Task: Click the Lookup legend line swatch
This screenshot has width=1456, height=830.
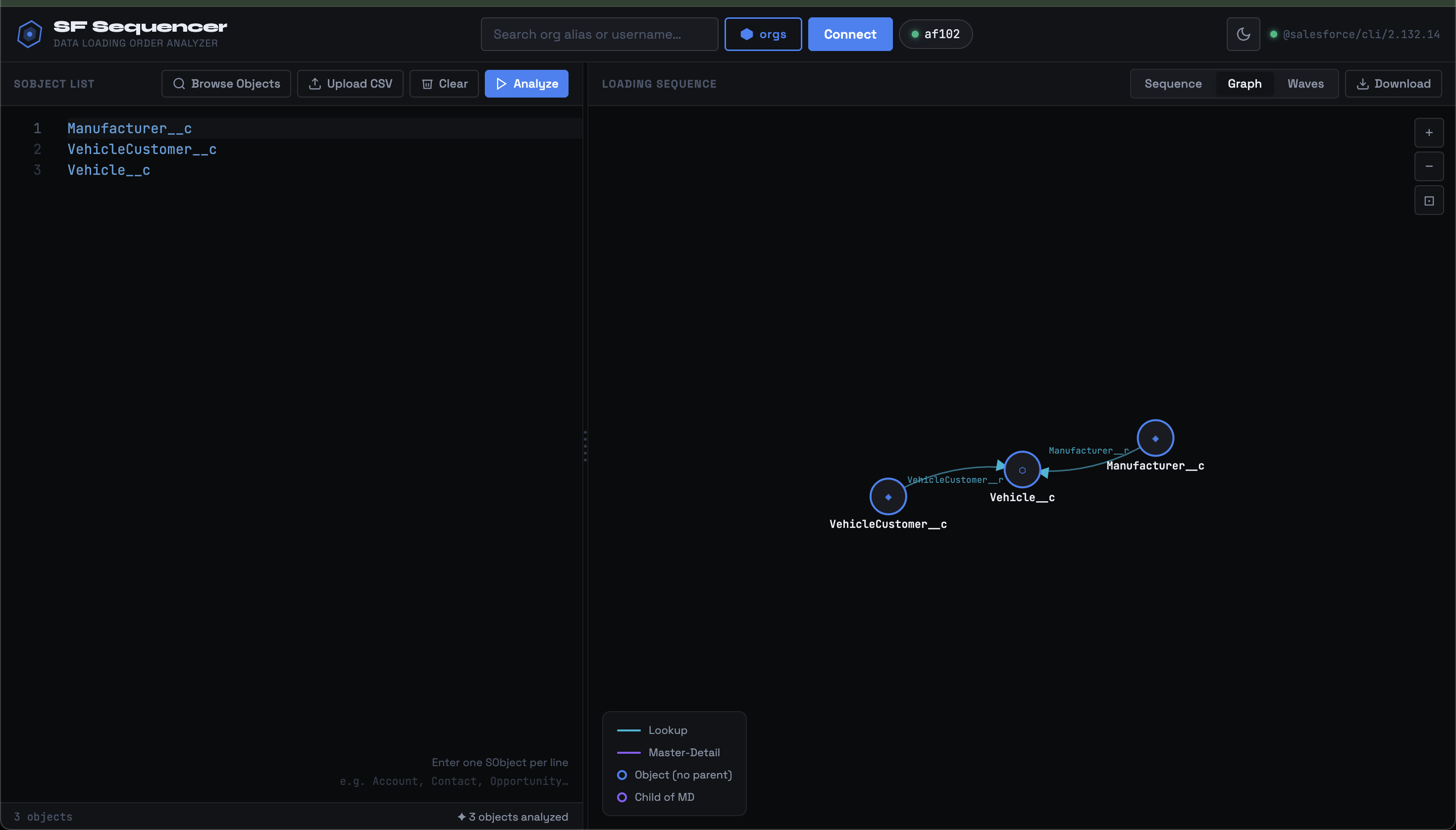Action: pos(628,730)
